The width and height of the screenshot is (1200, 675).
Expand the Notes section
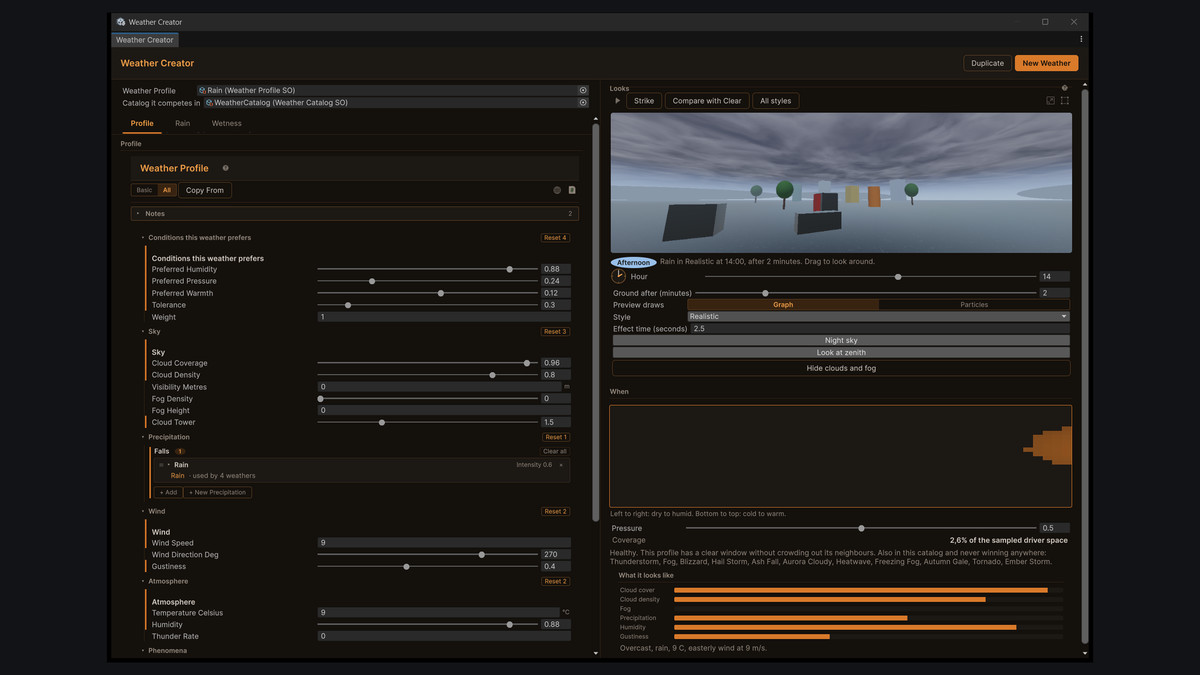pyautogui.click(x=354, y=214)
